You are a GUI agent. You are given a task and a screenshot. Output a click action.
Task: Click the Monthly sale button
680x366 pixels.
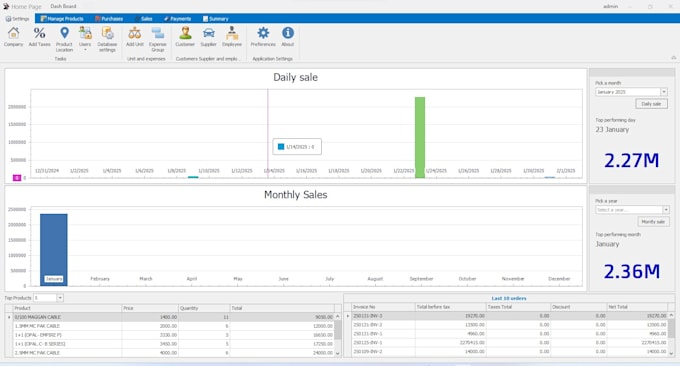[653, 222]
